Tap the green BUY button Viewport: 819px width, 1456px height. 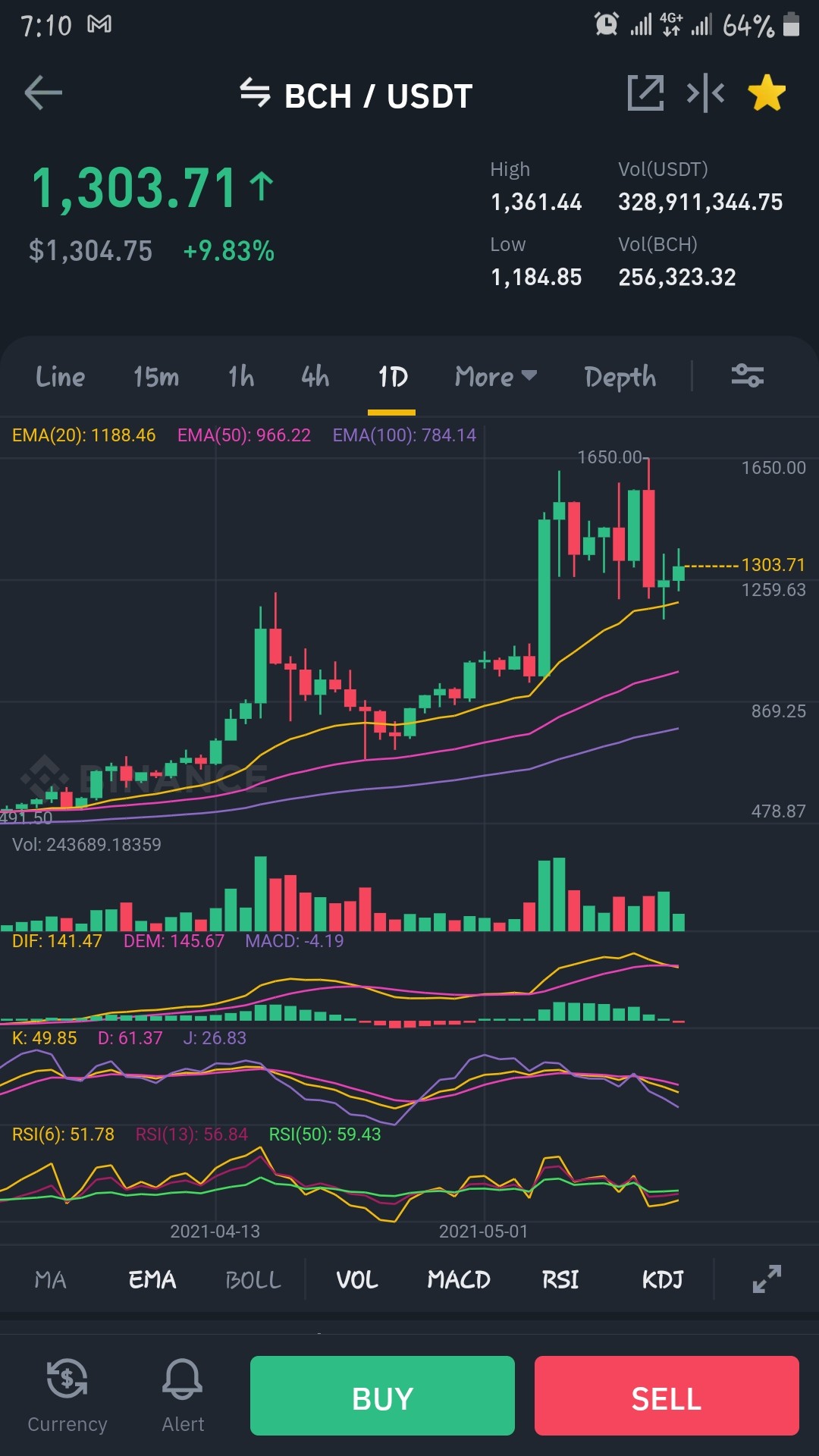(x=382, y=1395)
